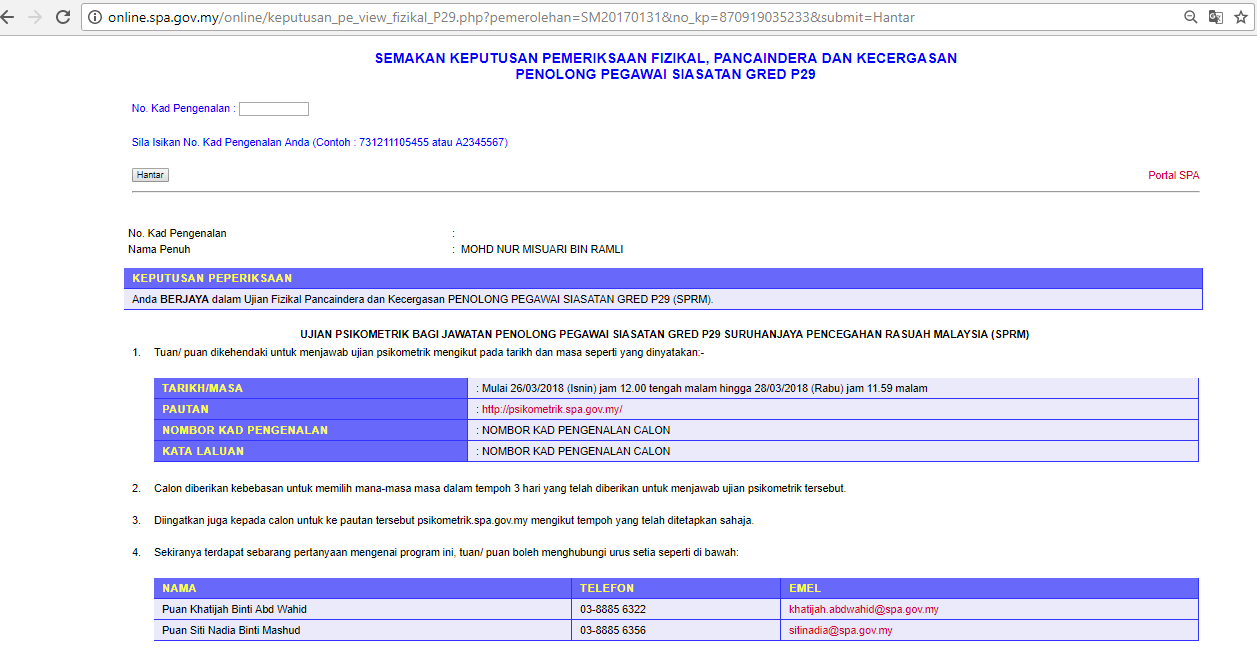Viewport: 1257px width, 651px height.
Task: Click the browser back arrow
Action: coord(8,17)
